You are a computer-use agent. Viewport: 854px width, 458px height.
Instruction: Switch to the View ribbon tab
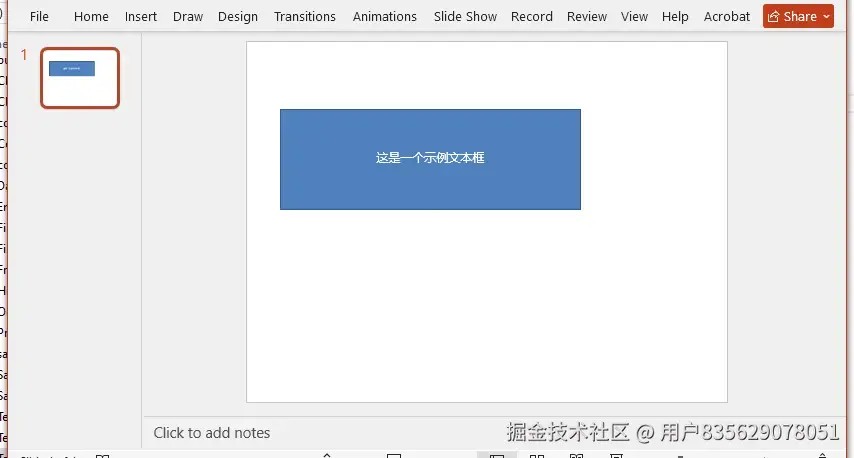click(x=634, y=17)
